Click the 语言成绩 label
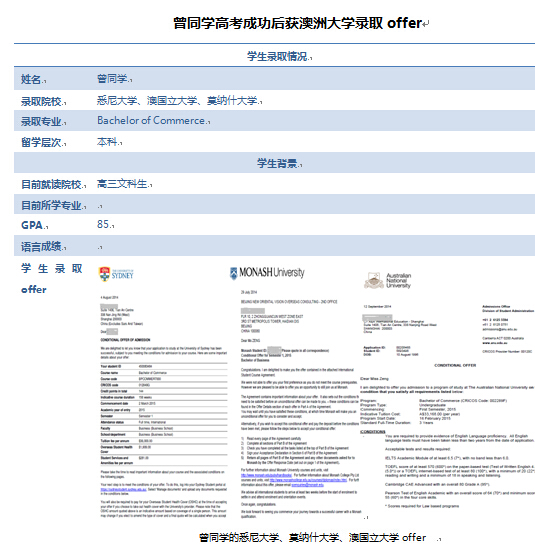The height and width of the screenshot is (549, 535). (x=41, y=246)
